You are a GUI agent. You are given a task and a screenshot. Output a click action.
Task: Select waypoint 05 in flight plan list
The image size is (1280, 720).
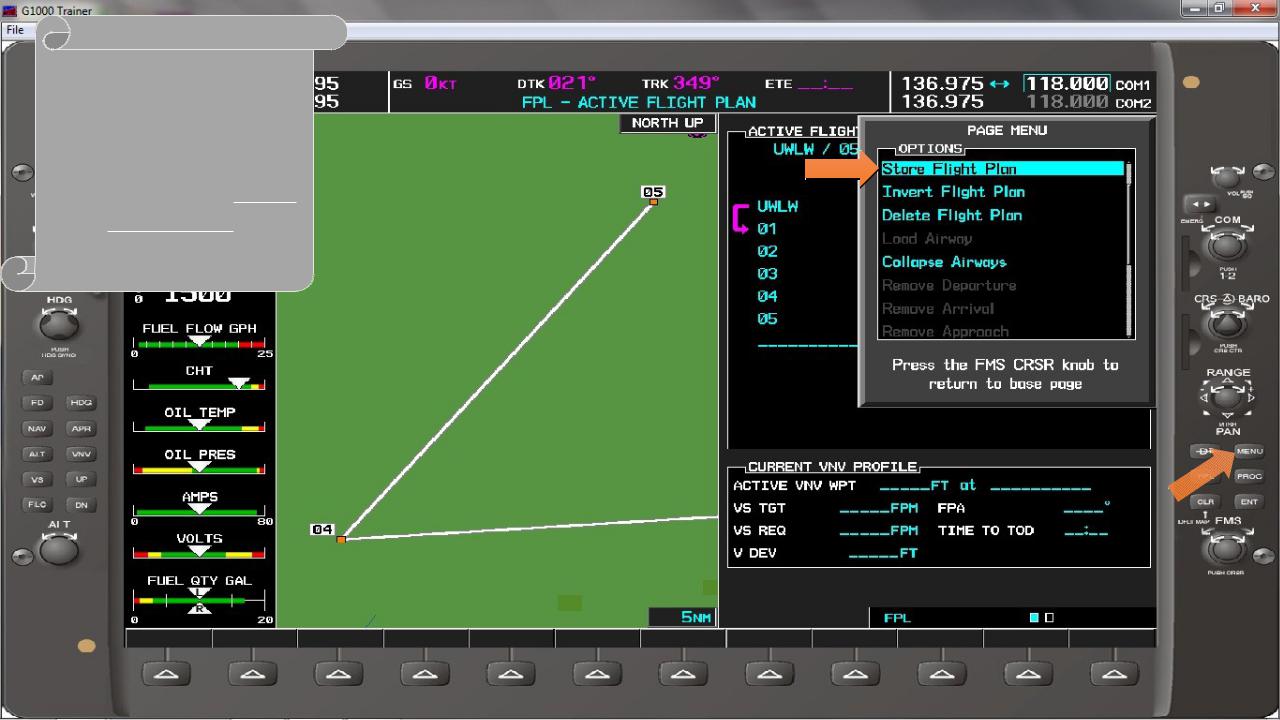pyautogui.click(x=767, y=319)
